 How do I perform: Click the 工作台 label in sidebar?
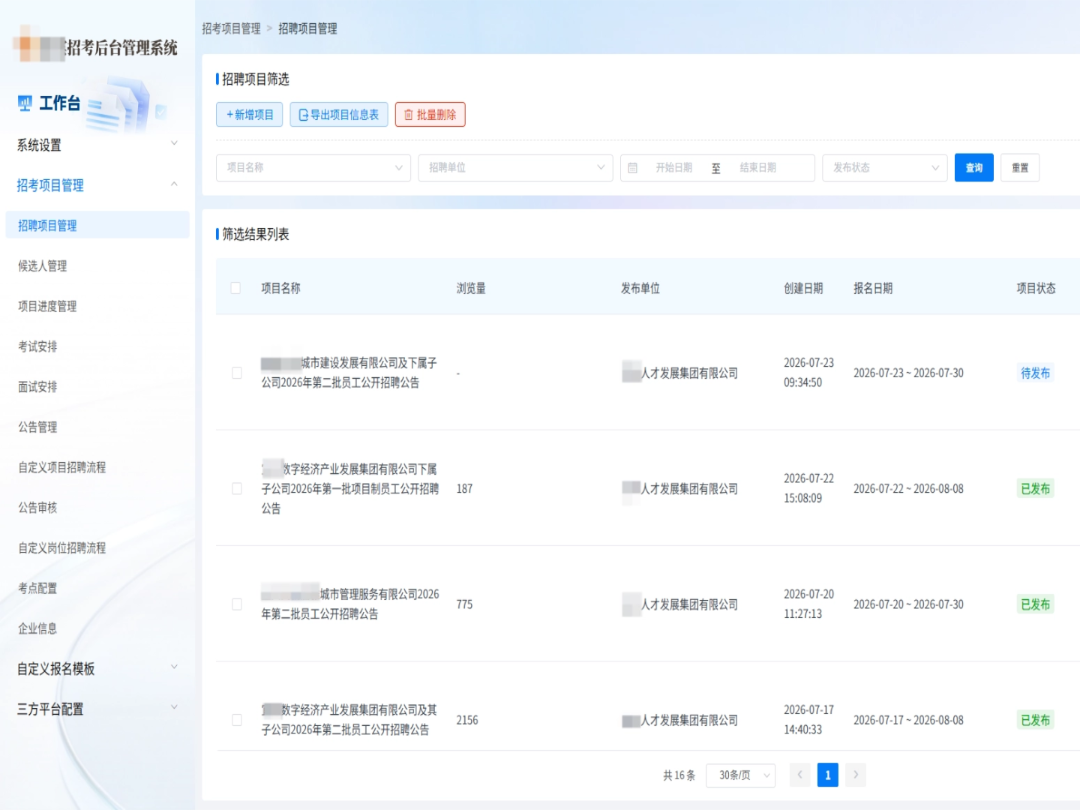click(60, 103)
